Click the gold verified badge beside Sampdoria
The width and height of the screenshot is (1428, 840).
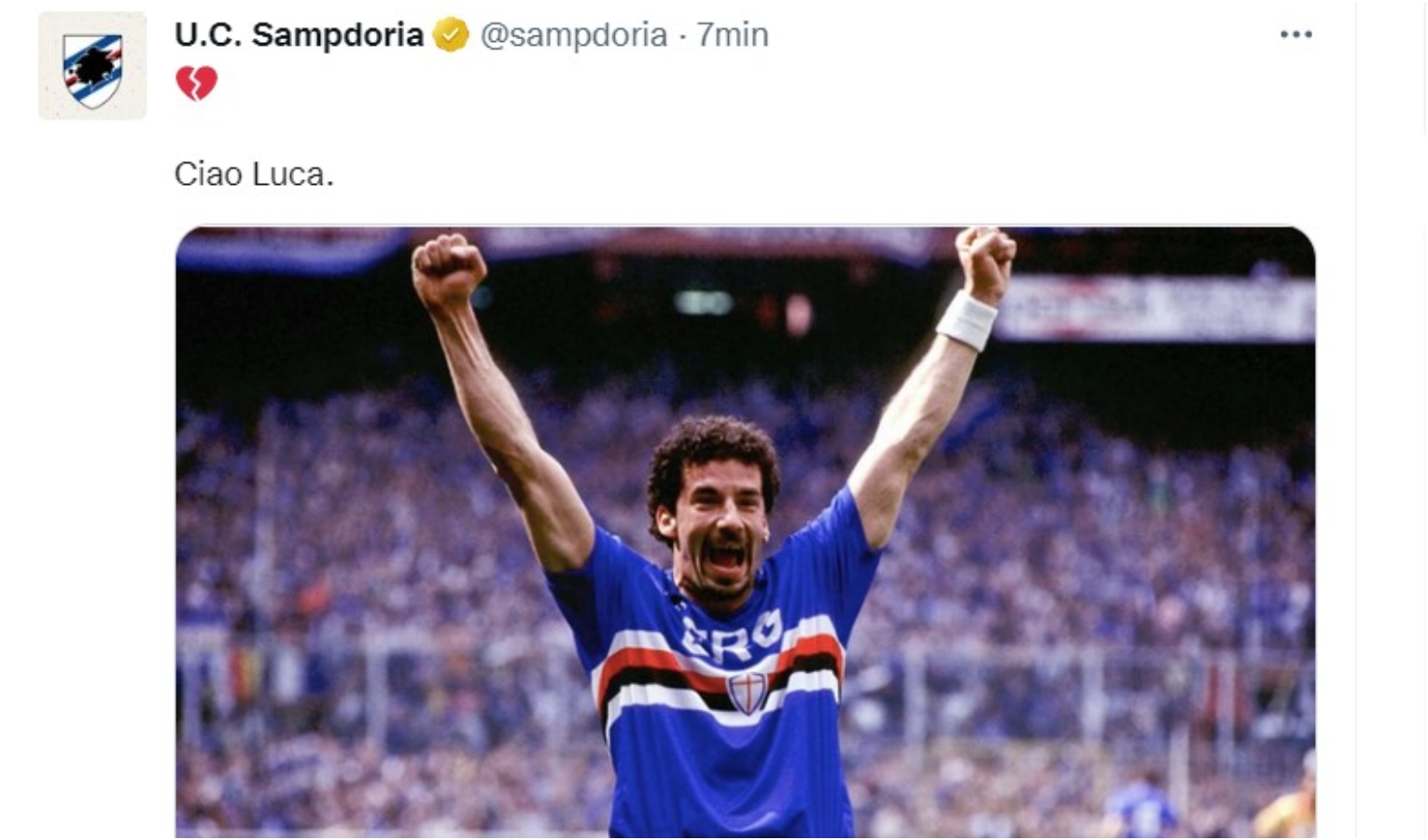click(x=451, y=35)
